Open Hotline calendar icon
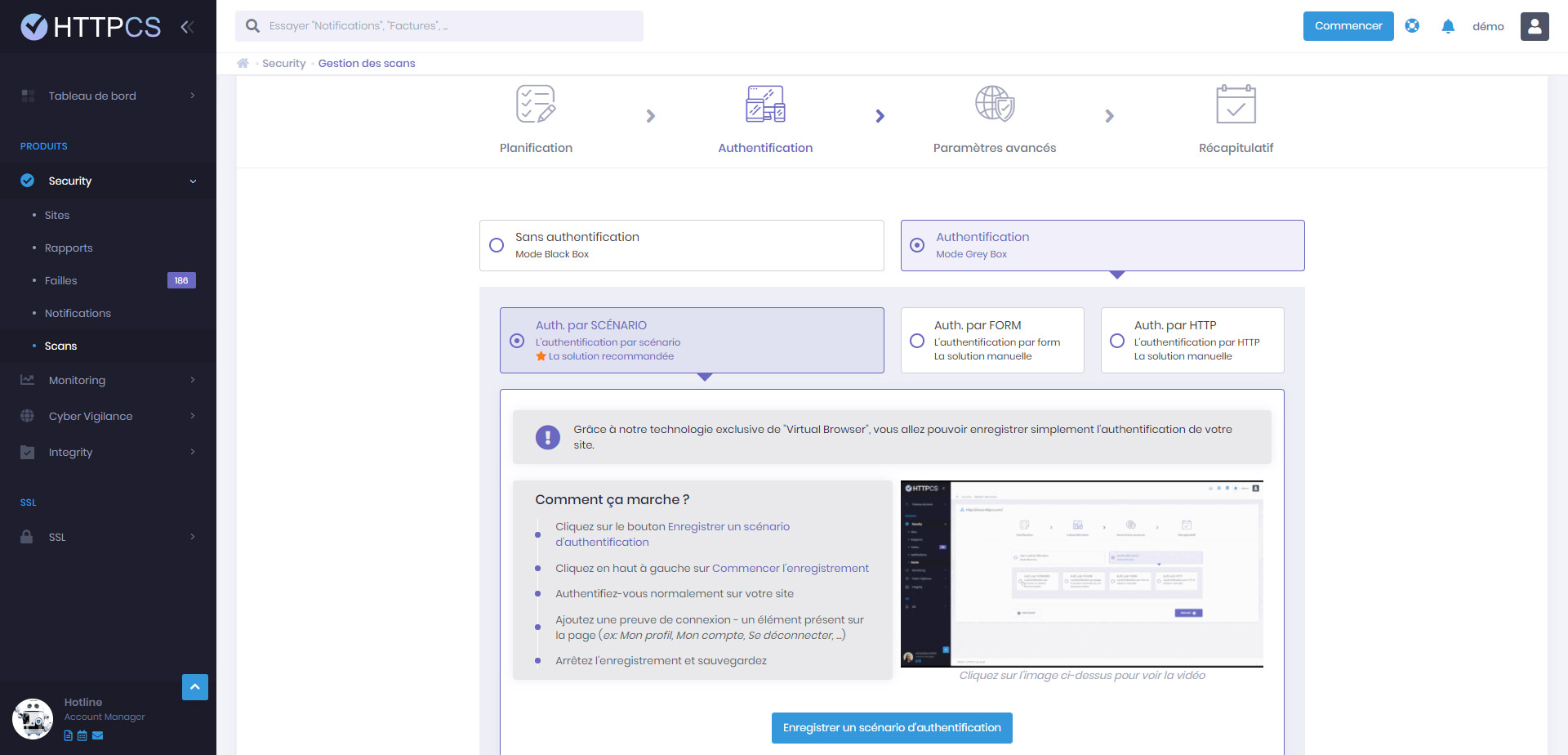Screen dimensions: 1568x755 pos(82,735)
